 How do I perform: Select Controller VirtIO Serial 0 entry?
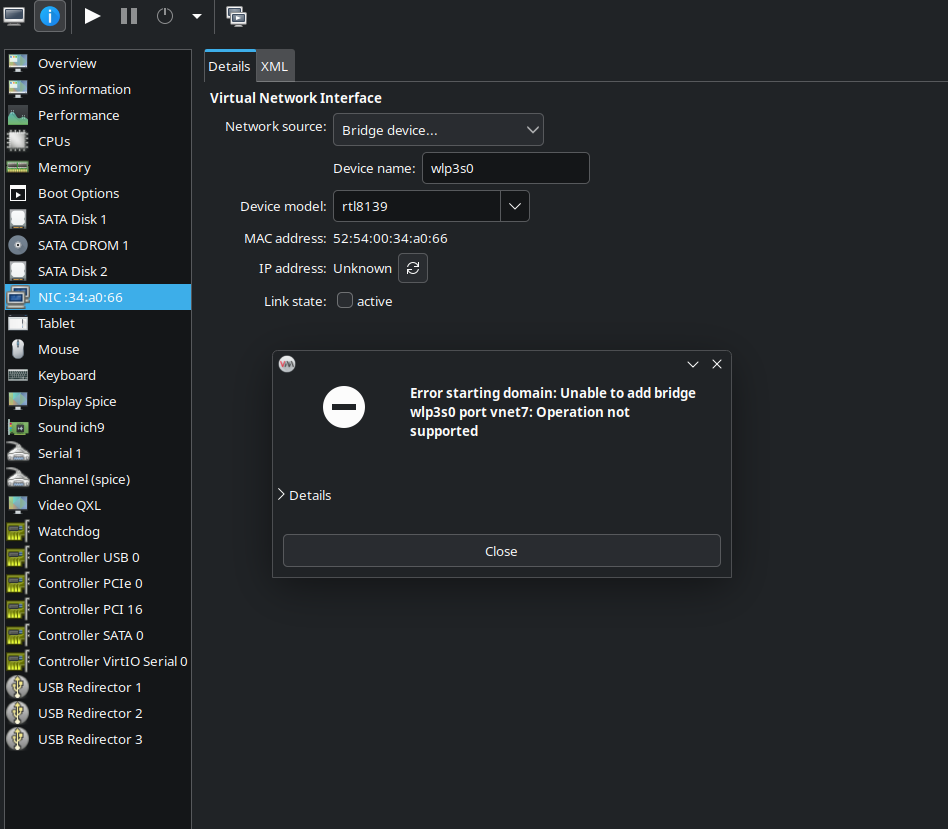point(98,662)
